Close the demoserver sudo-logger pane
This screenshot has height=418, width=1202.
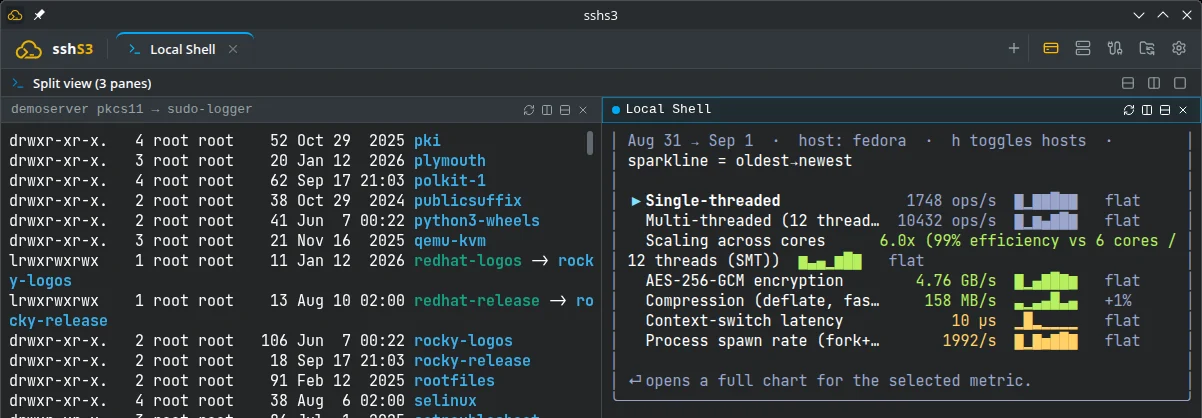583,109
